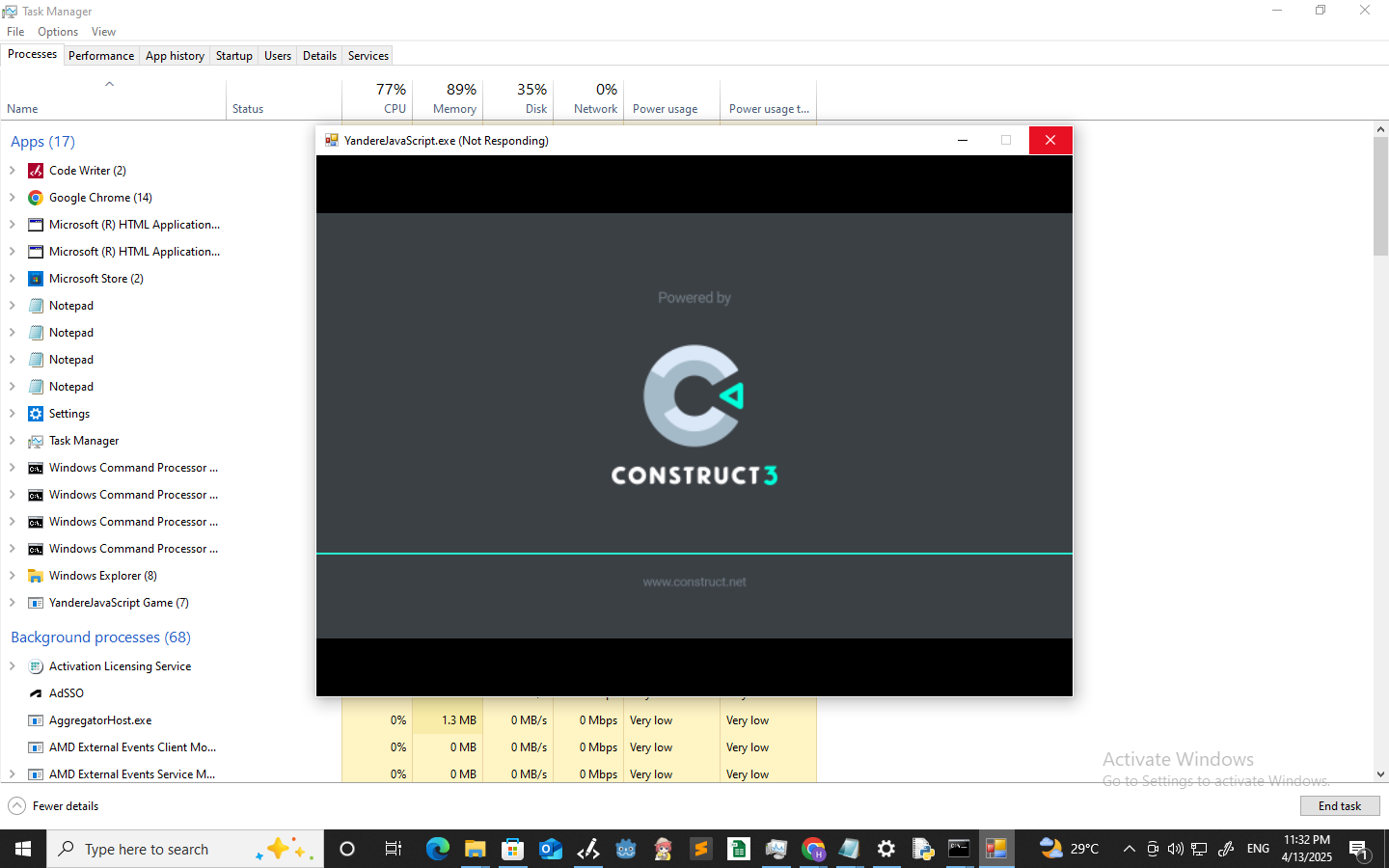Click the scrollbar down arrow in process list
Viewport: 1389px width, 868px height.
coord(1380,774)
